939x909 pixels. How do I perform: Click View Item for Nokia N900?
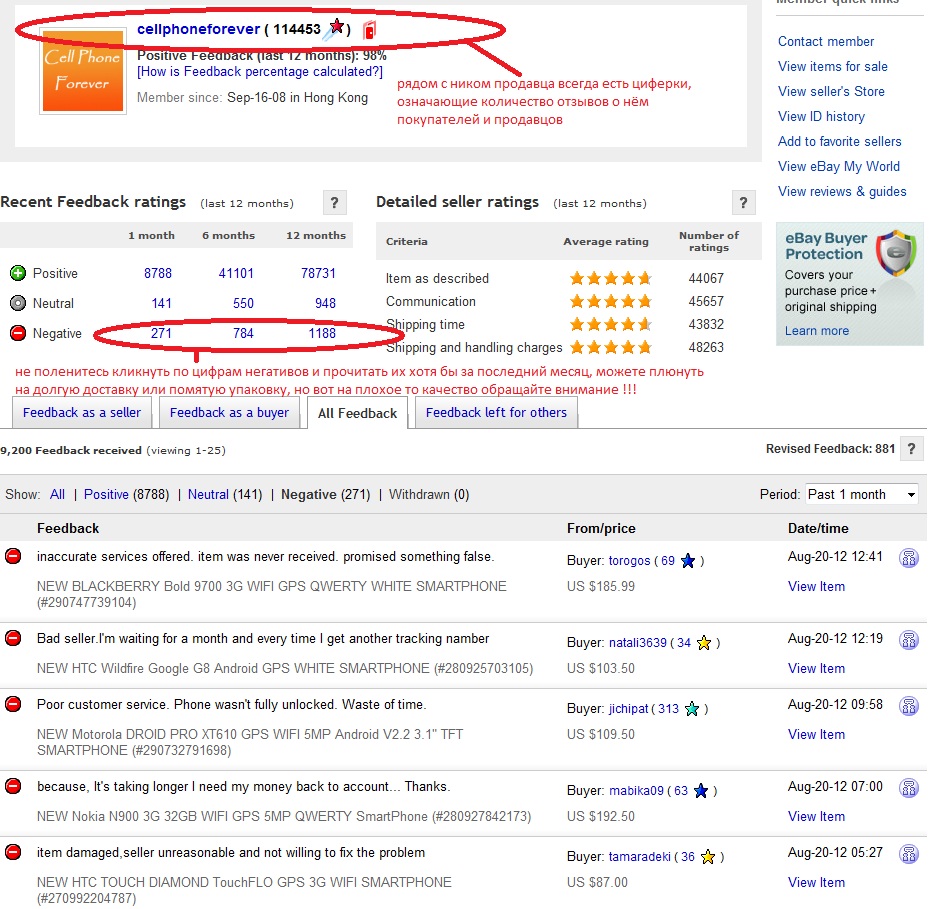tap(816, 817)
